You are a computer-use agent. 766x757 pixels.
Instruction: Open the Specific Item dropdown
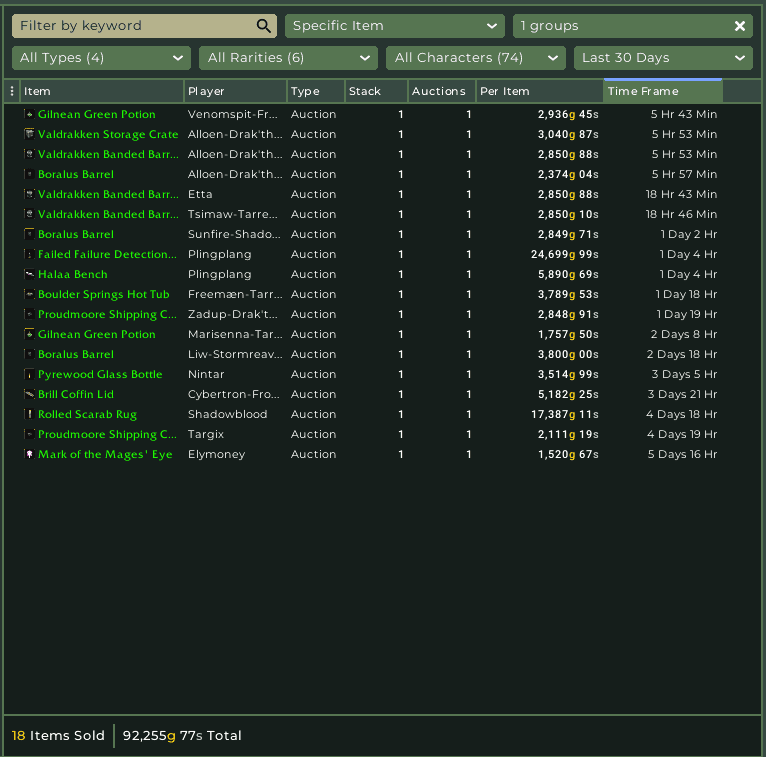395,26
